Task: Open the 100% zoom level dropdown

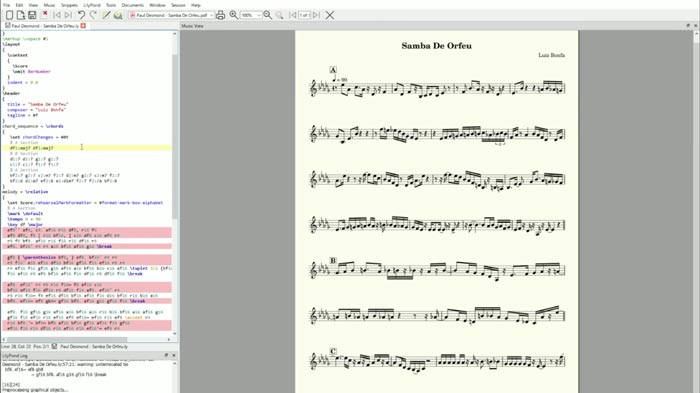Action: click(x=251, y=15)
